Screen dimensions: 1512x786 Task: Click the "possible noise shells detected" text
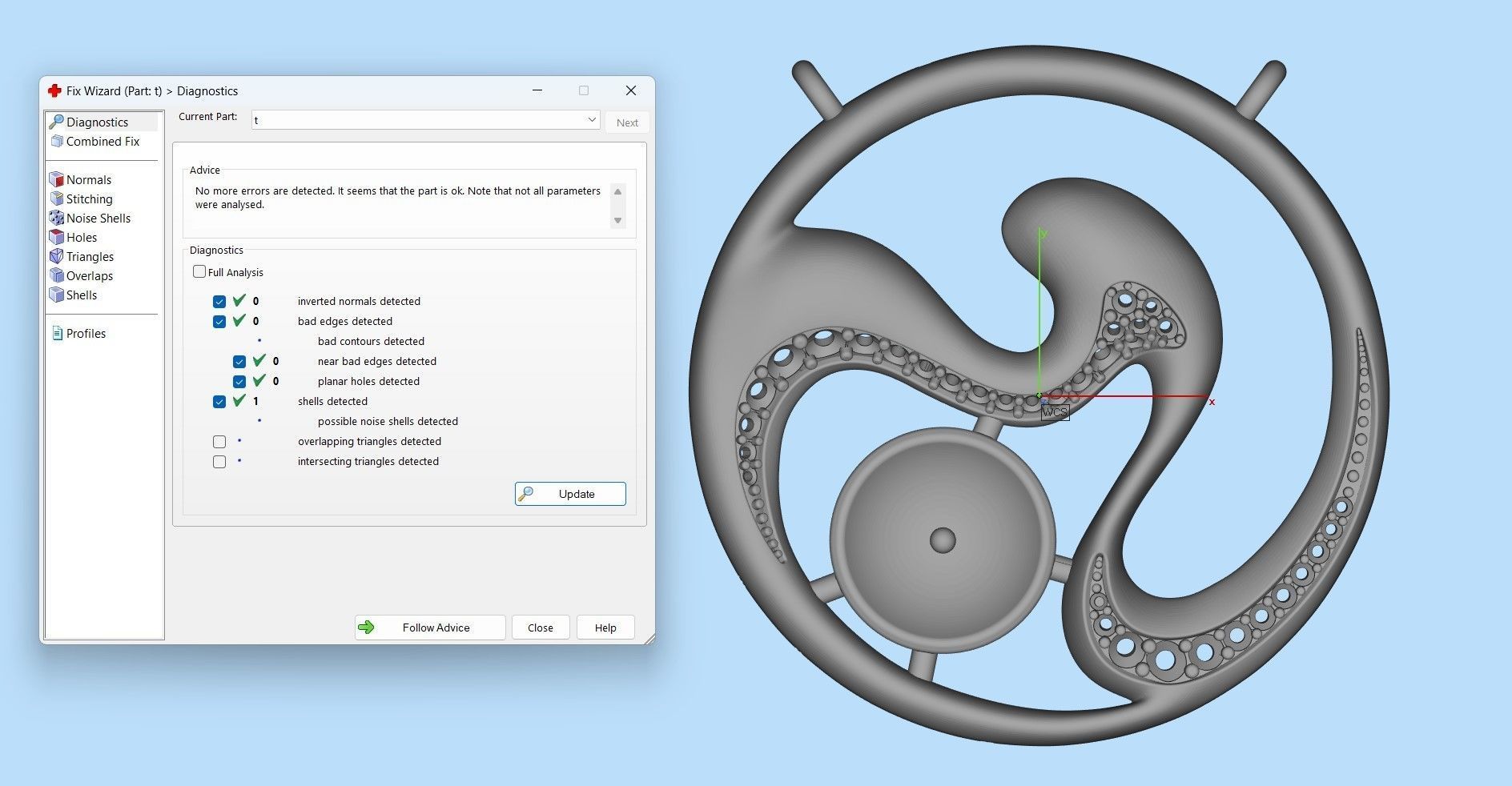click(388, 422)
